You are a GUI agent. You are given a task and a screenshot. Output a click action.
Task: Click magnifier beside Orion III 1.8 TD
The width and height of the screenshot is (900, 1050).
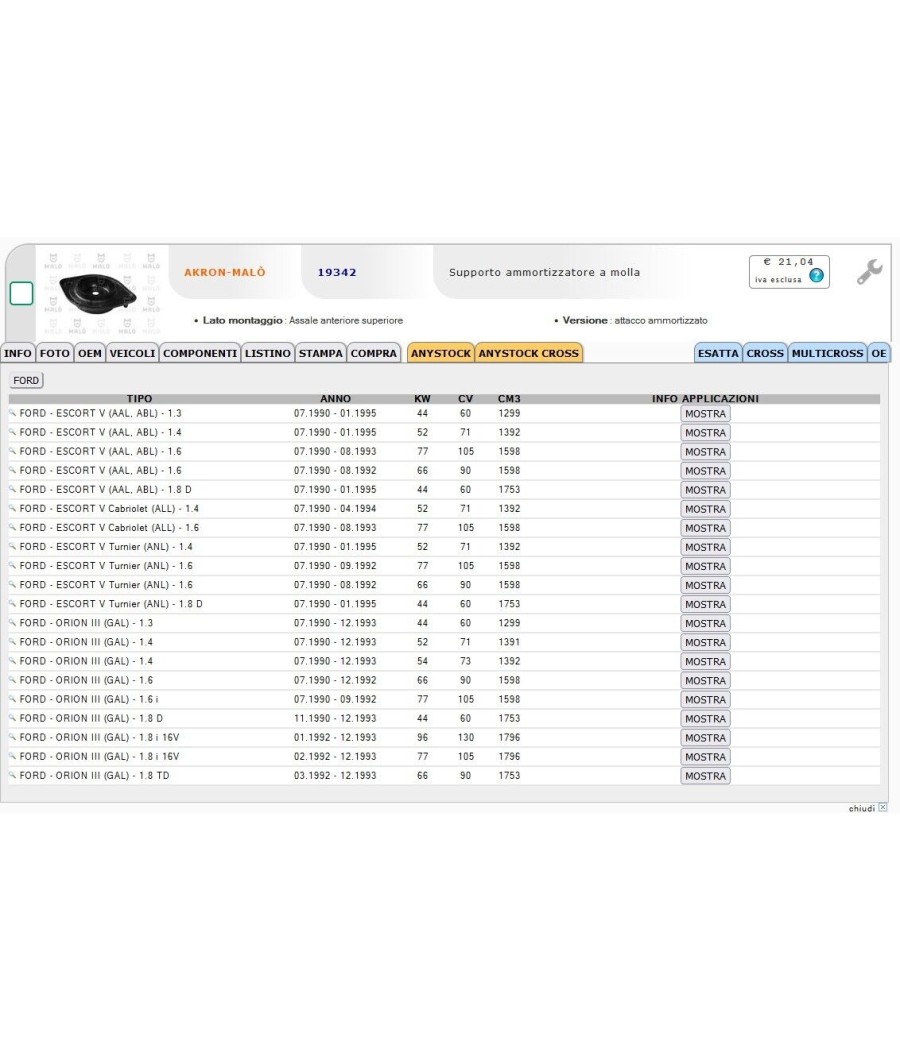[x=12, y=775]
